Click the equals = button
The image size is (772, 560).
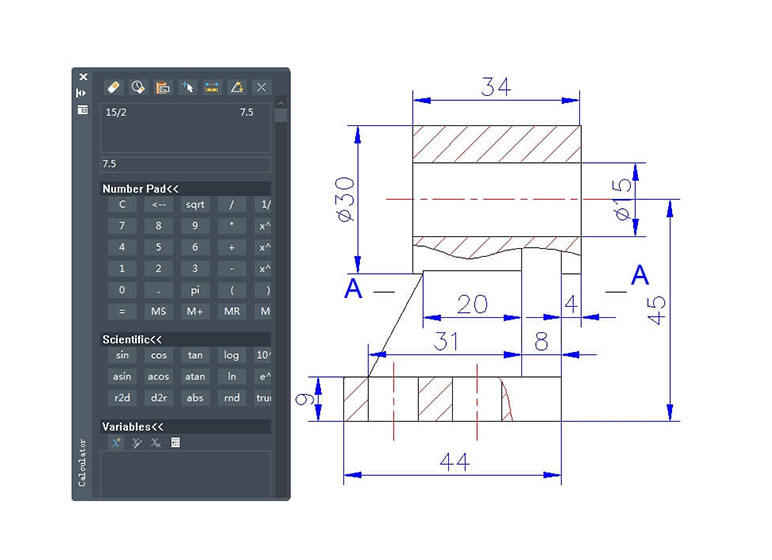coord(122,311)
